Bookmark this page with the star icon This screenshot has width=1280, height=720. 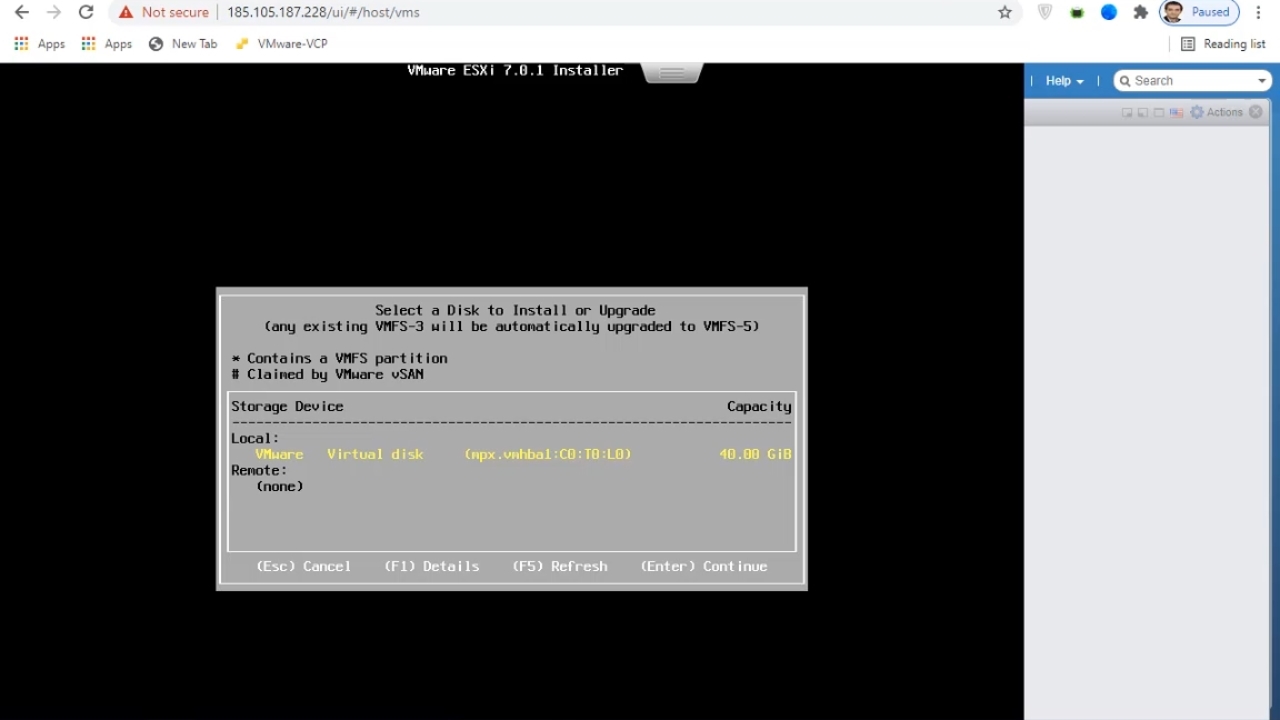(1005, 13)
